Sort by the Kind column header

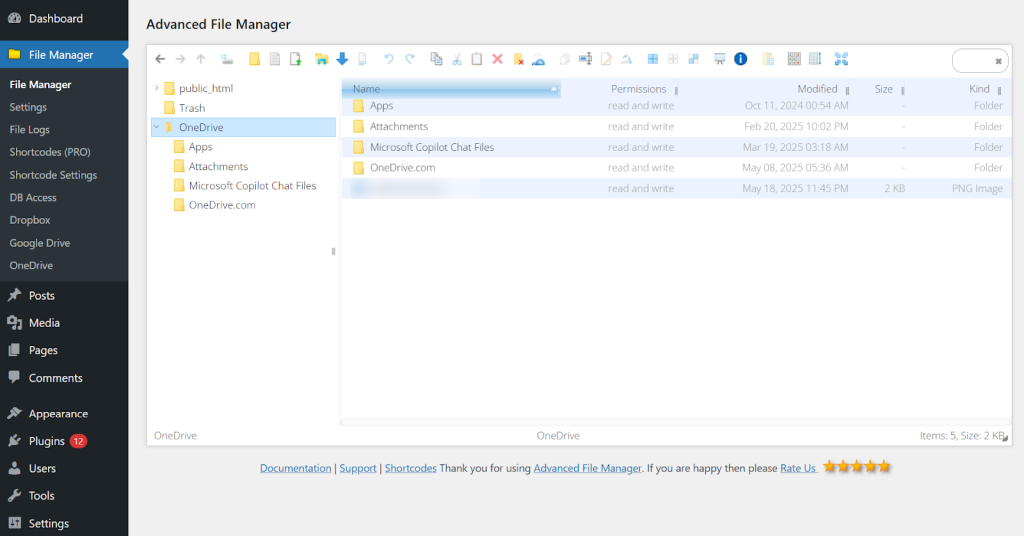point(979,89)
